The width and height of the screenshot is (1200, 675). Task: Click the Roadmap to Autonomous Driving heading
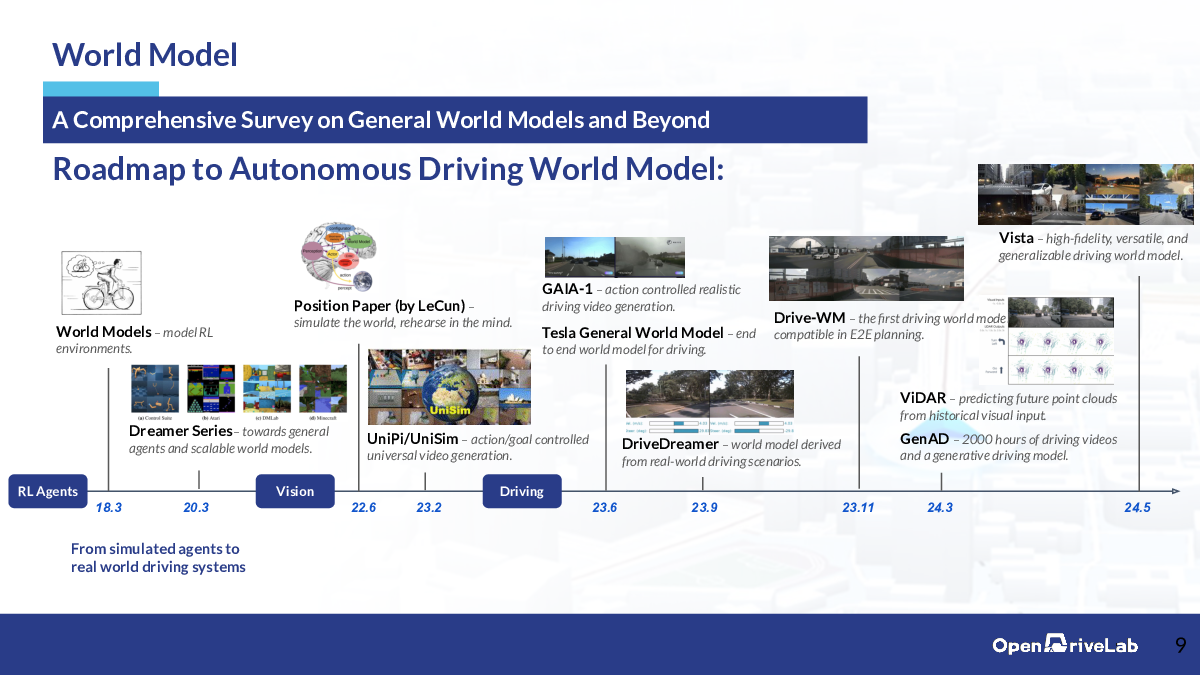[388, 169]
